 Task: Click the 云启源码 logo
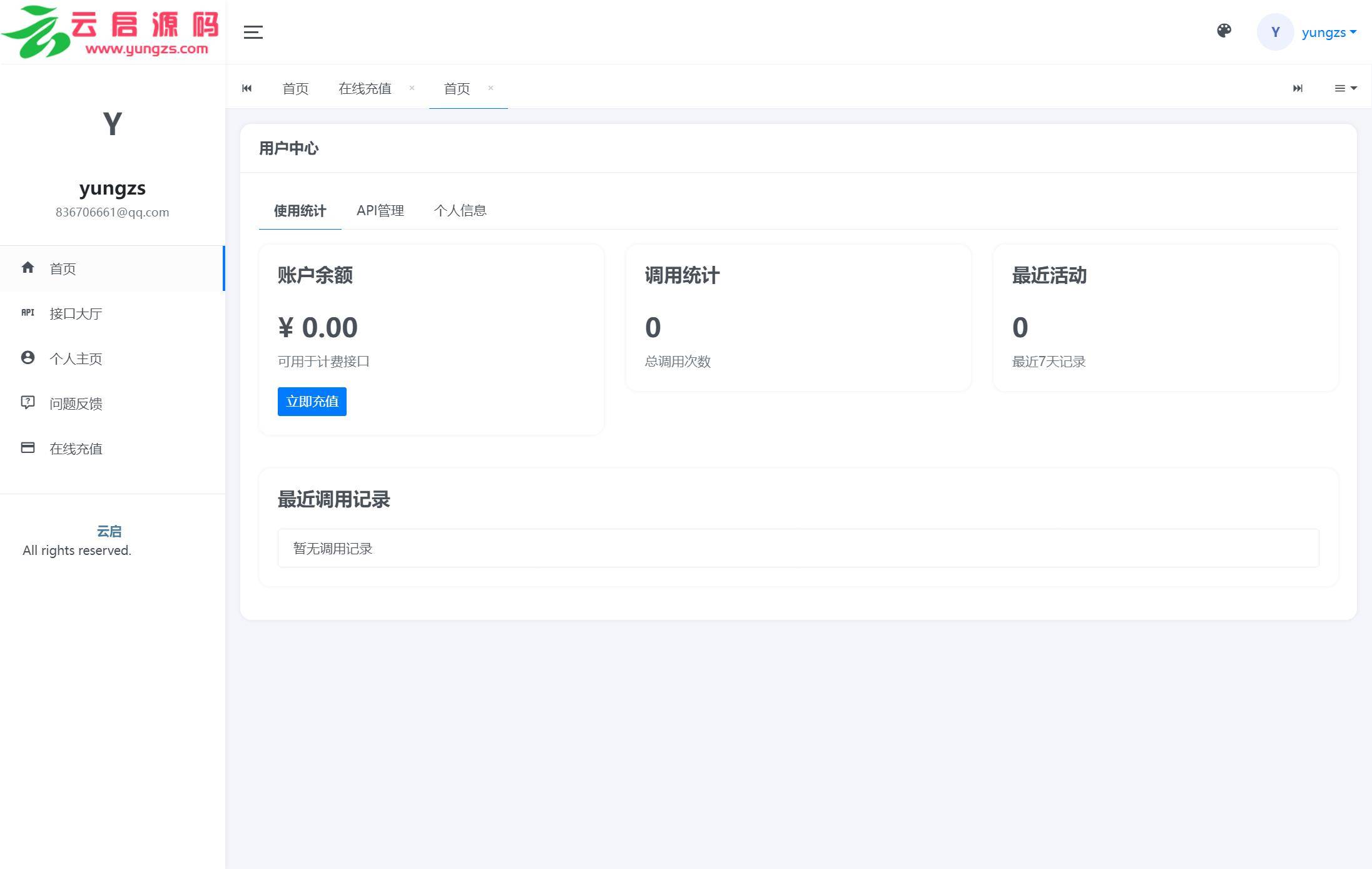(111, 31)
